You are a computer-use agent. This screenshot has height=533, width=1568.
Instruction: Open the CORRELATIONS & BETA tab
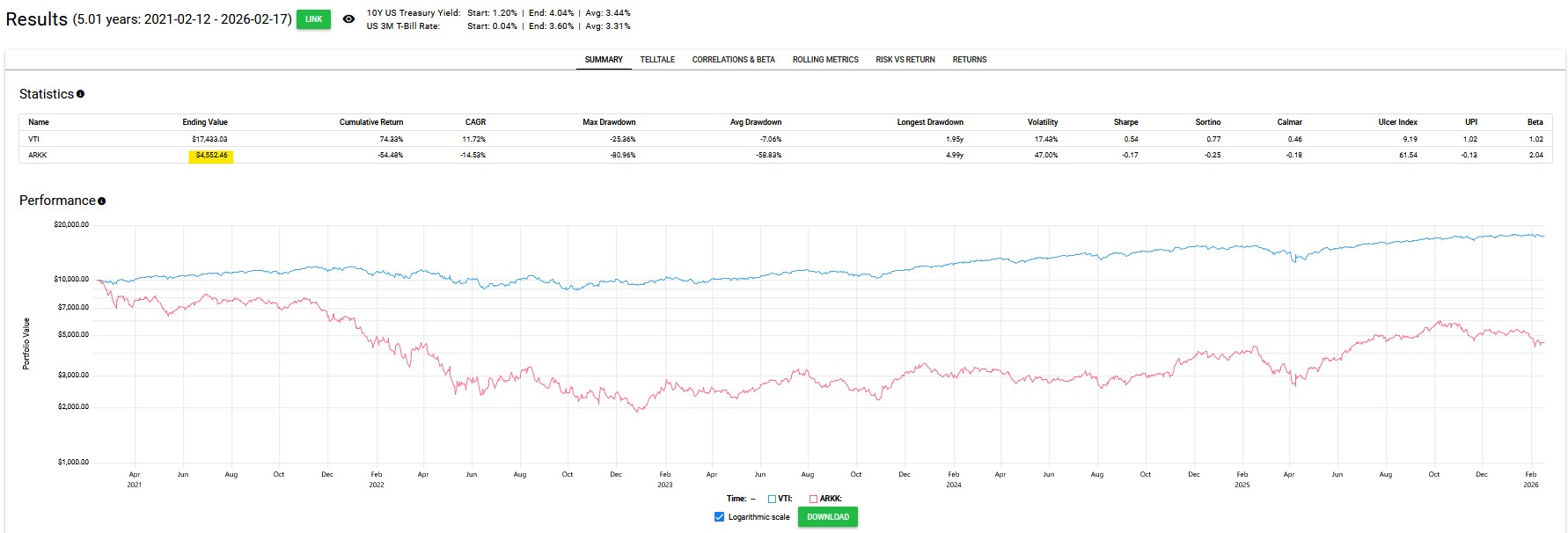click(733, 60)
